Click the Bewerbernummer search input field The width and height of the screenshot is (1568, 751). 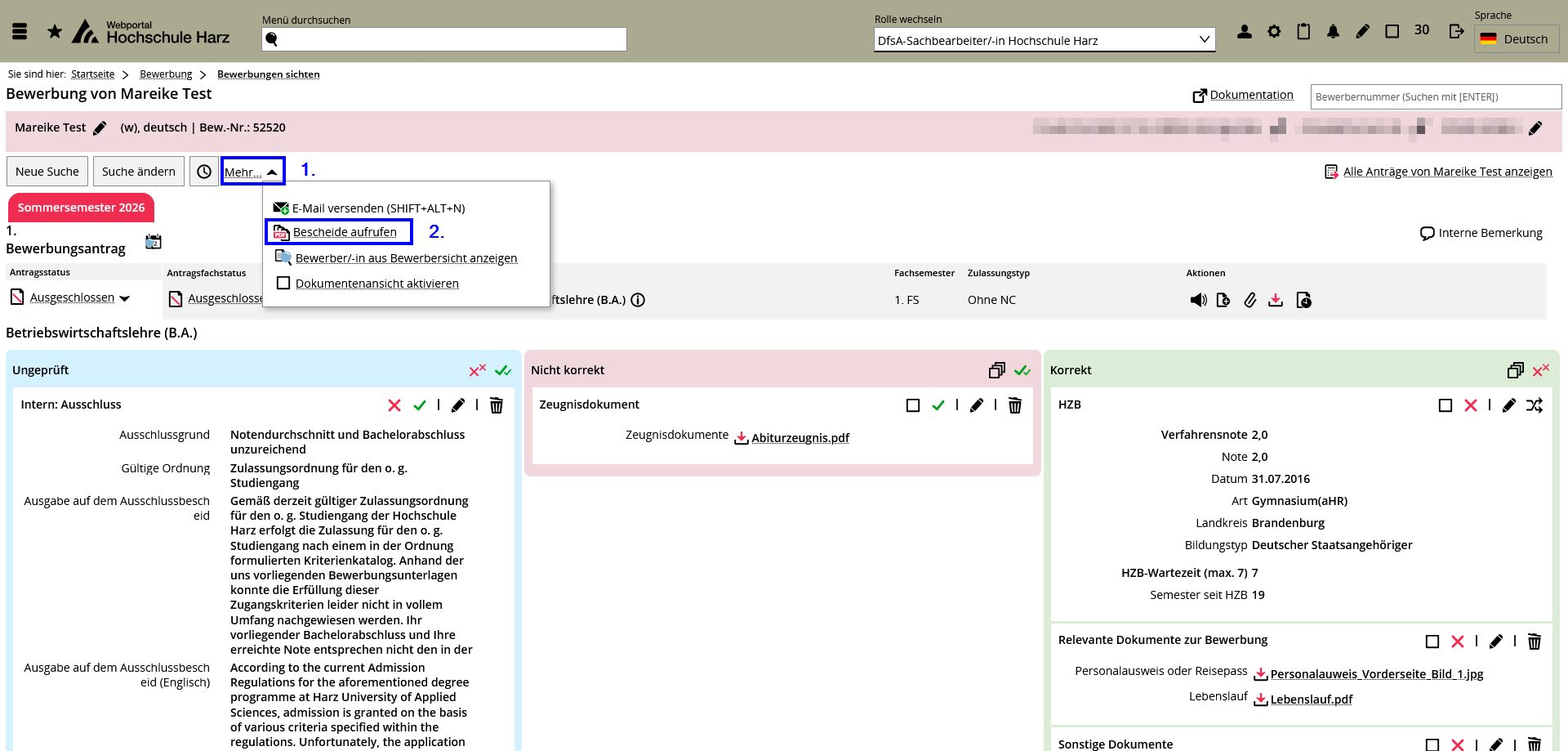click(x=1435, y=96)
